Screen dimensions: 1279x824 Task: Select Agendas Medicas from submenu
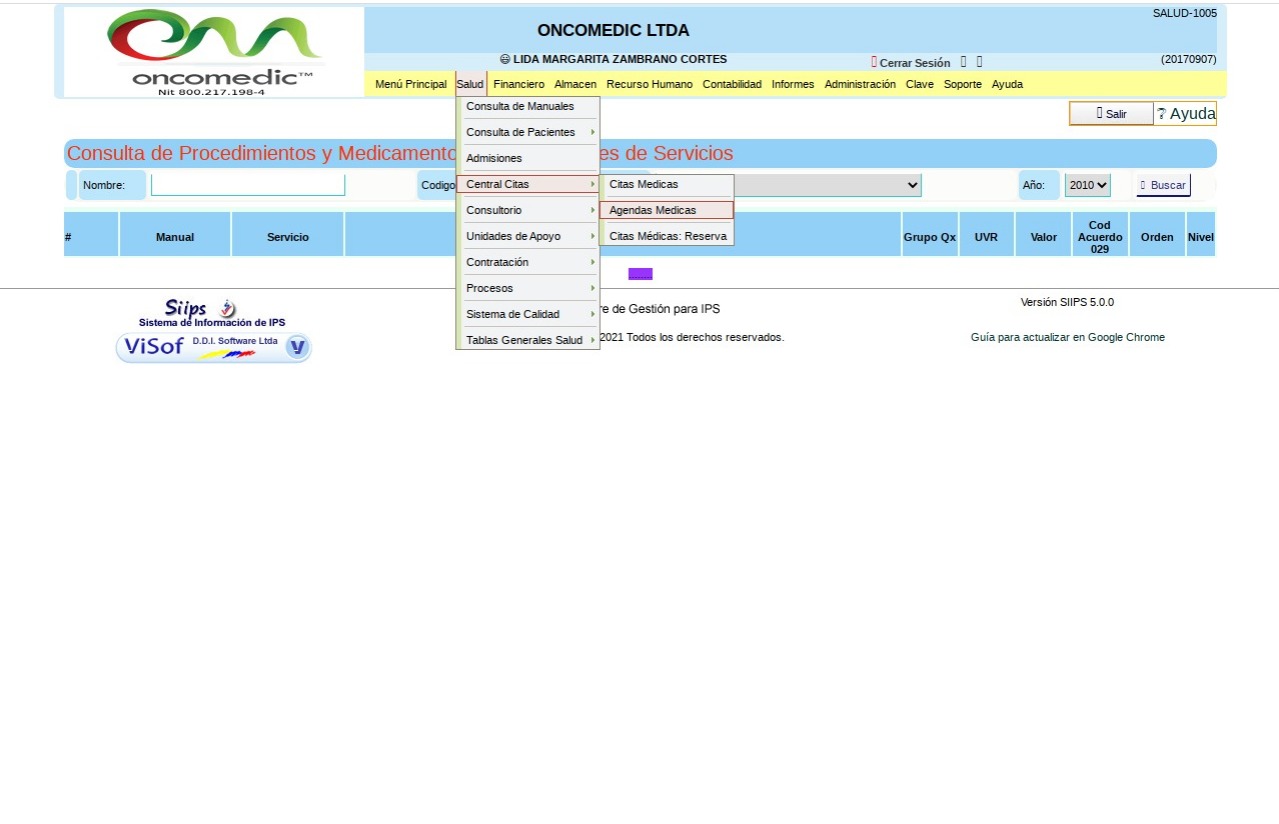pos(666,210)
